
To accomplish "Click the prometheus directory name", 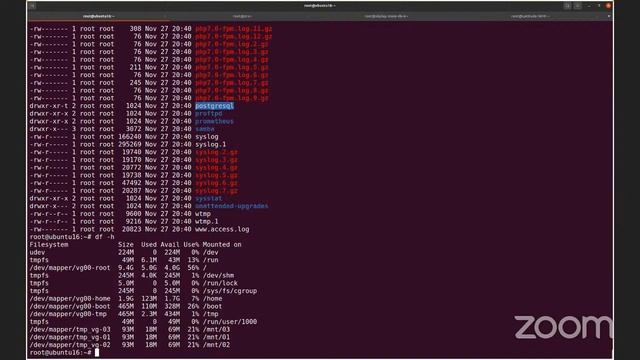I will tap(214, 121).
